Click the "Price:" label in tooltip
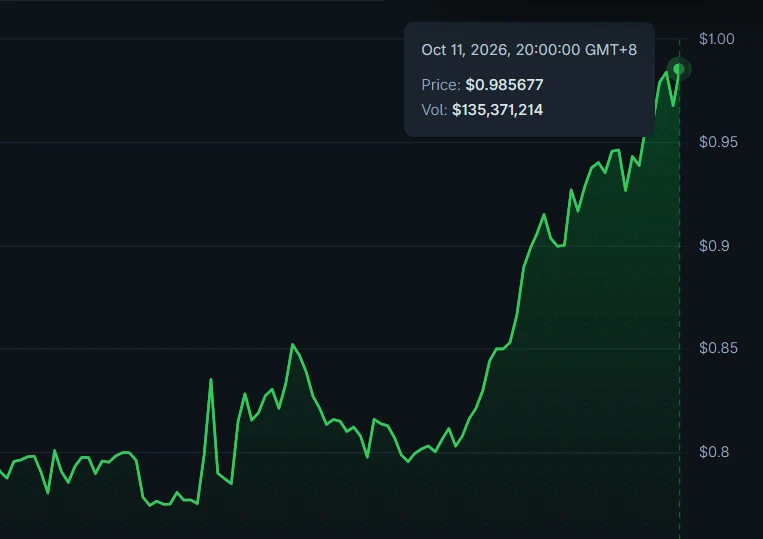Image resolution: width=763 pixels, height=539 pixels. coord(441,85)
